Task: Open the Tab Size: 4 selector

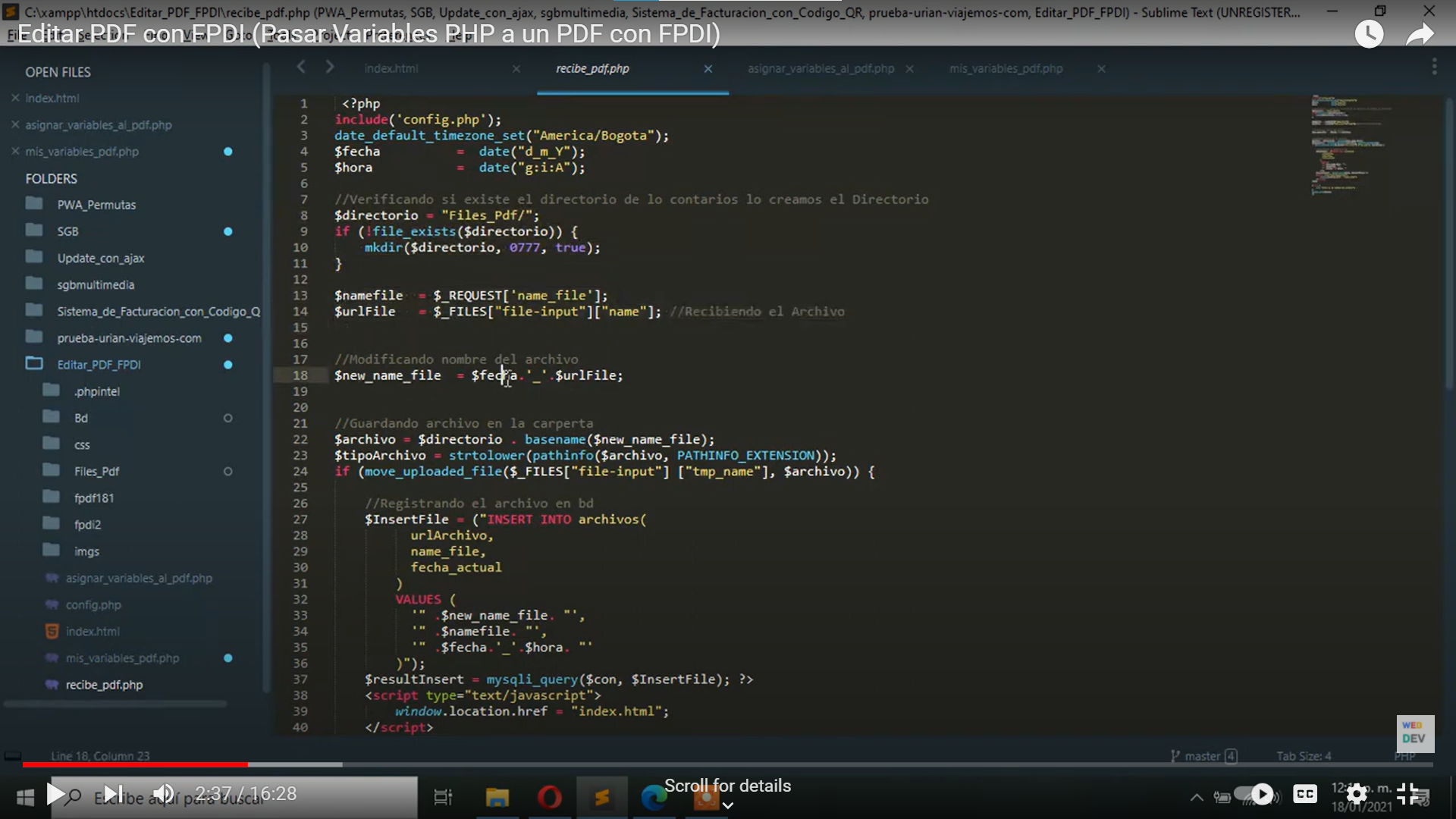Action: point(1303,756)
